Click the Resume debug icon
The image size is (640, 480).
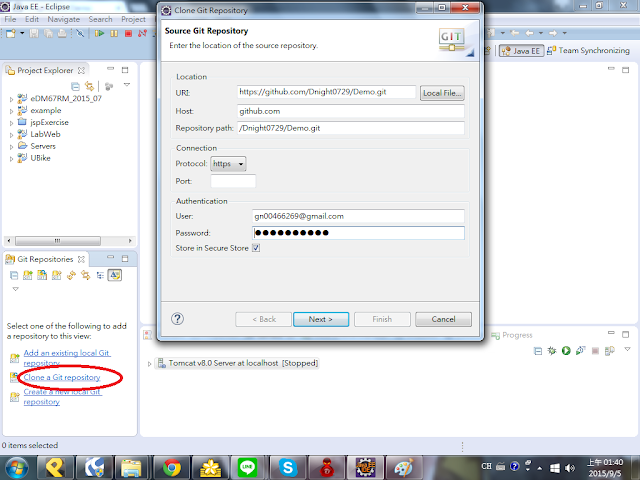click(x=99, y=33)
